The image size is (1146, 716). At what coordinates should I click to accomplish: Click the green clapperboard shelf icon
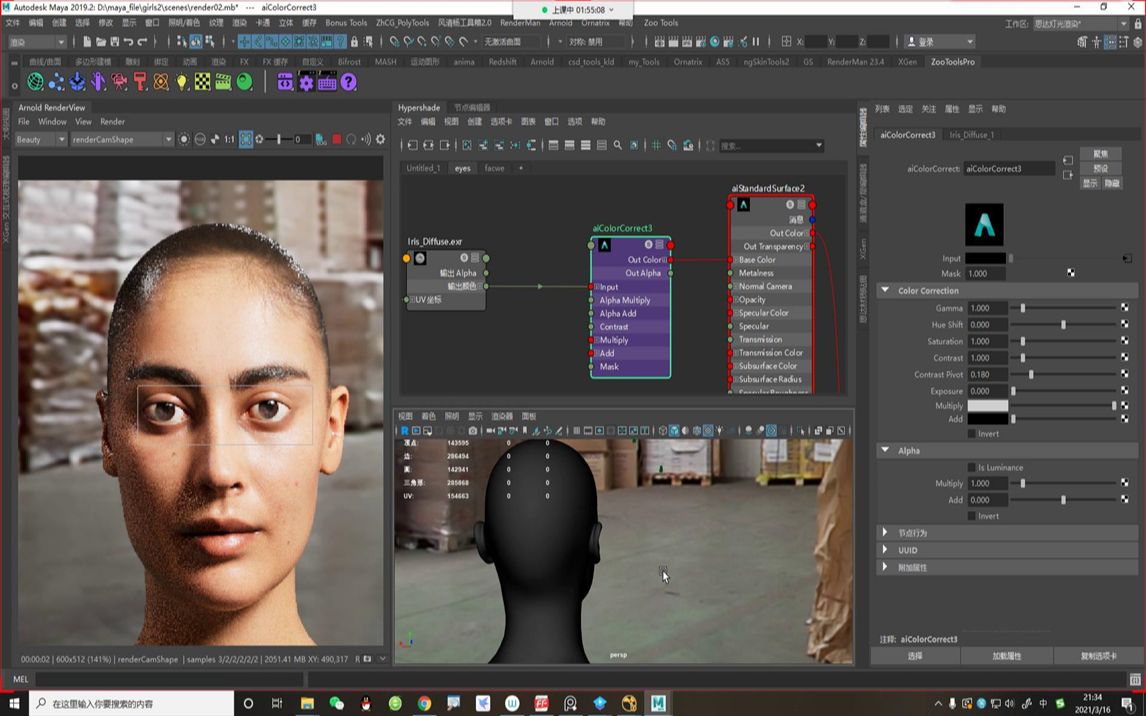pos(223,82)
